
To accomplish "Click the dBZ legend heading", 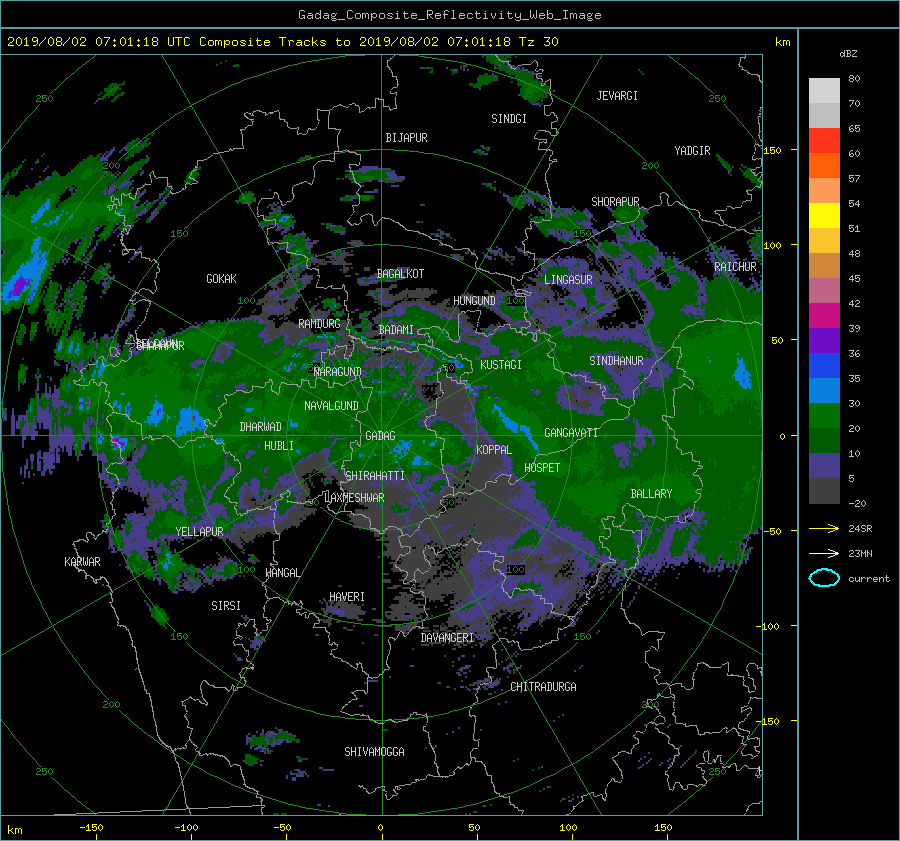I will pyautogui.click(x=848, y=54).
